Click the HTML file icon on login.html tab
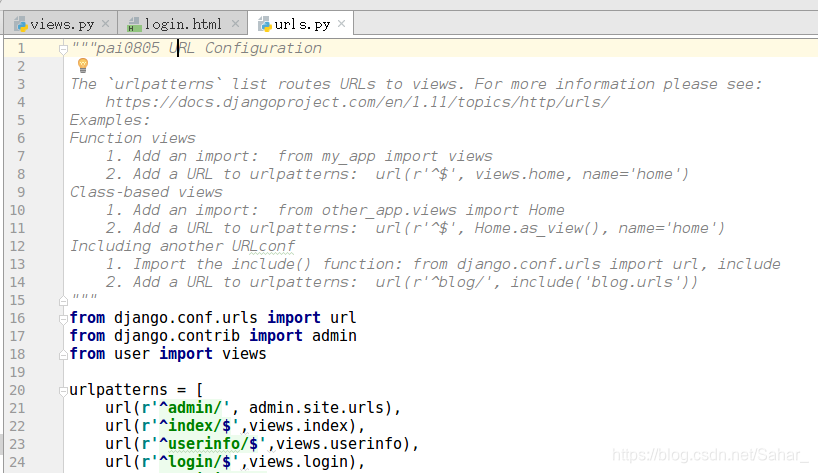This screenshot has height=473, width=818. coord(134,24)
